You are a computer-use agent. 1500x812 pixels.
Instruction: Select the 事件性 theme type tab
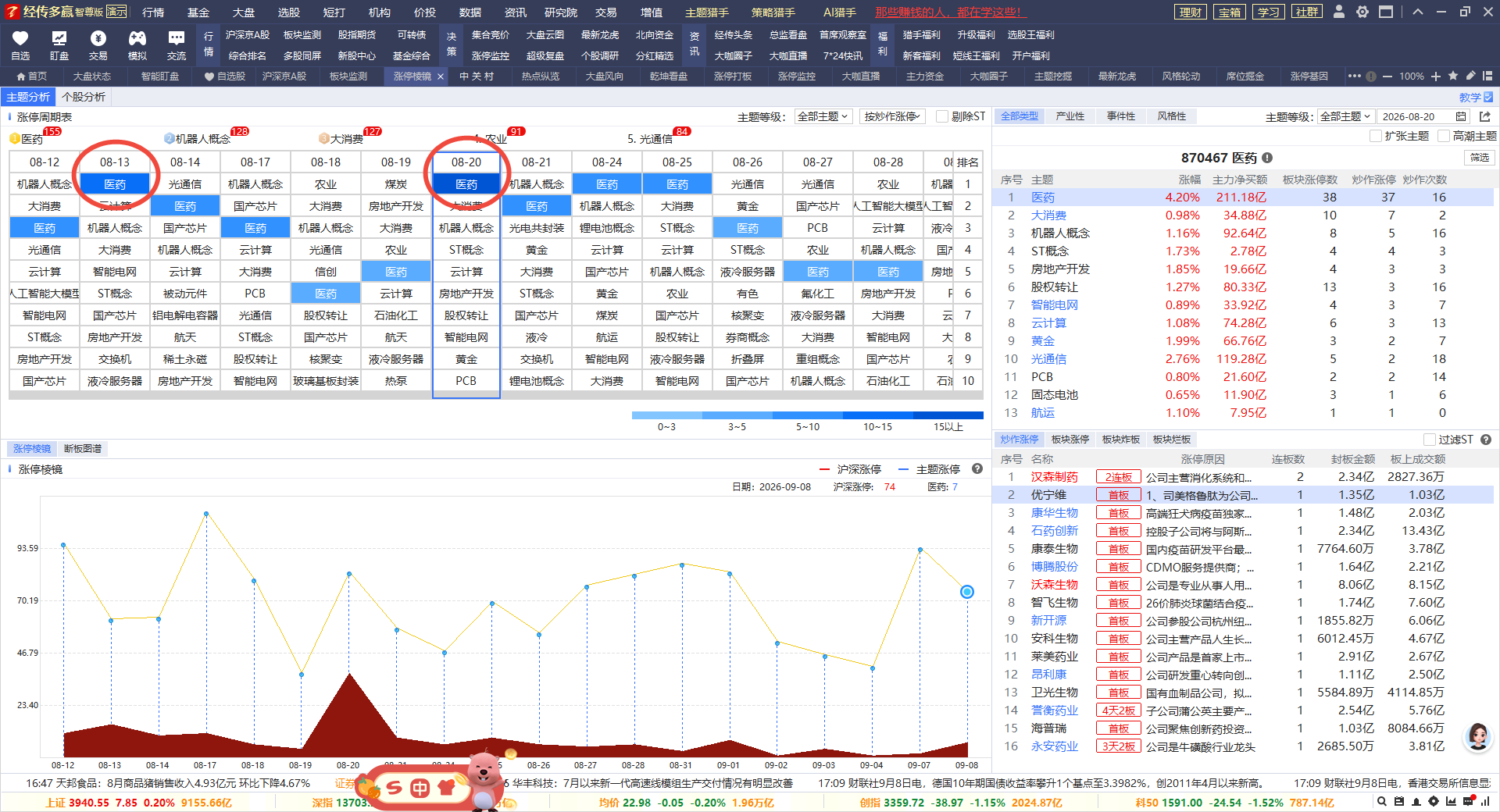1120,116
